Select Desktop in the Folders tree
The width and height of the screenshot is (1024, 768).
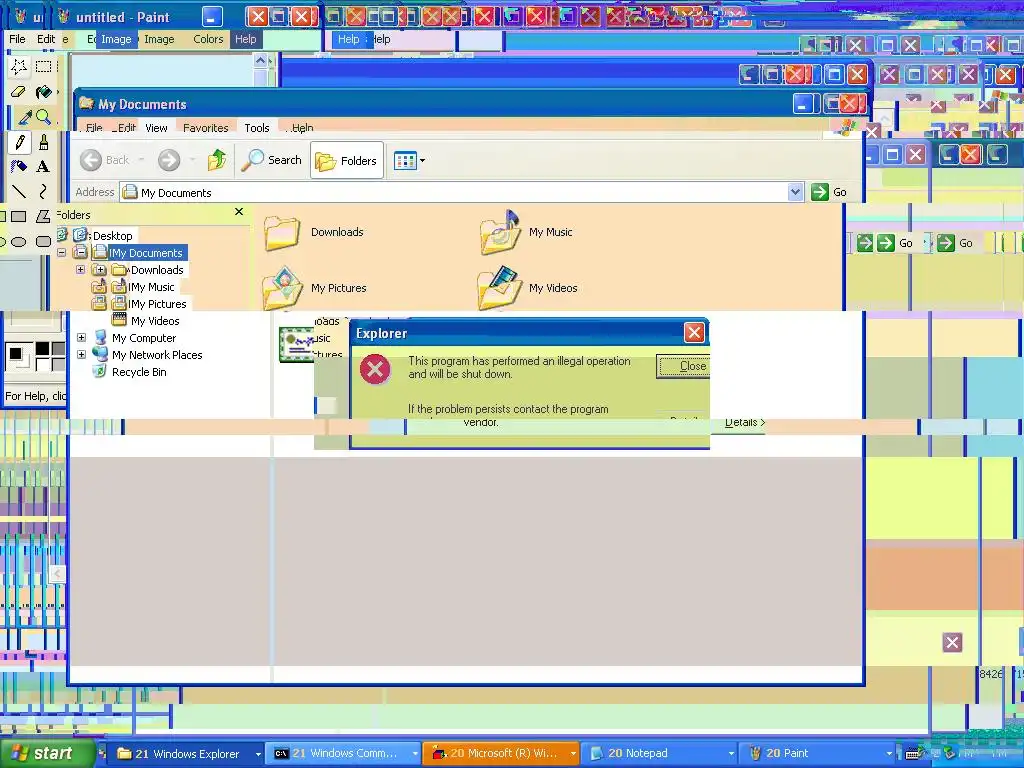click(x=112, y=236)
